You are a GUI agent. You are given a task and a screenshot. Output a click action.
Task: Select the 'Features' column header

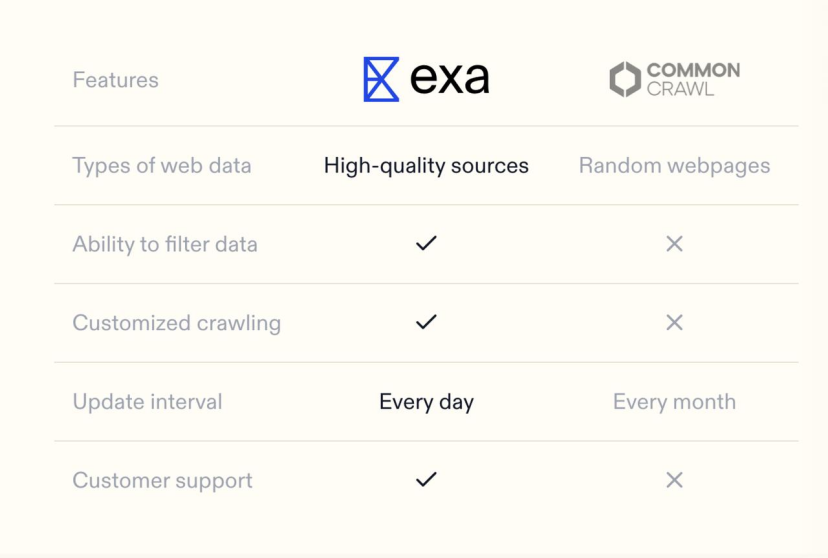(x=116, y=80)
